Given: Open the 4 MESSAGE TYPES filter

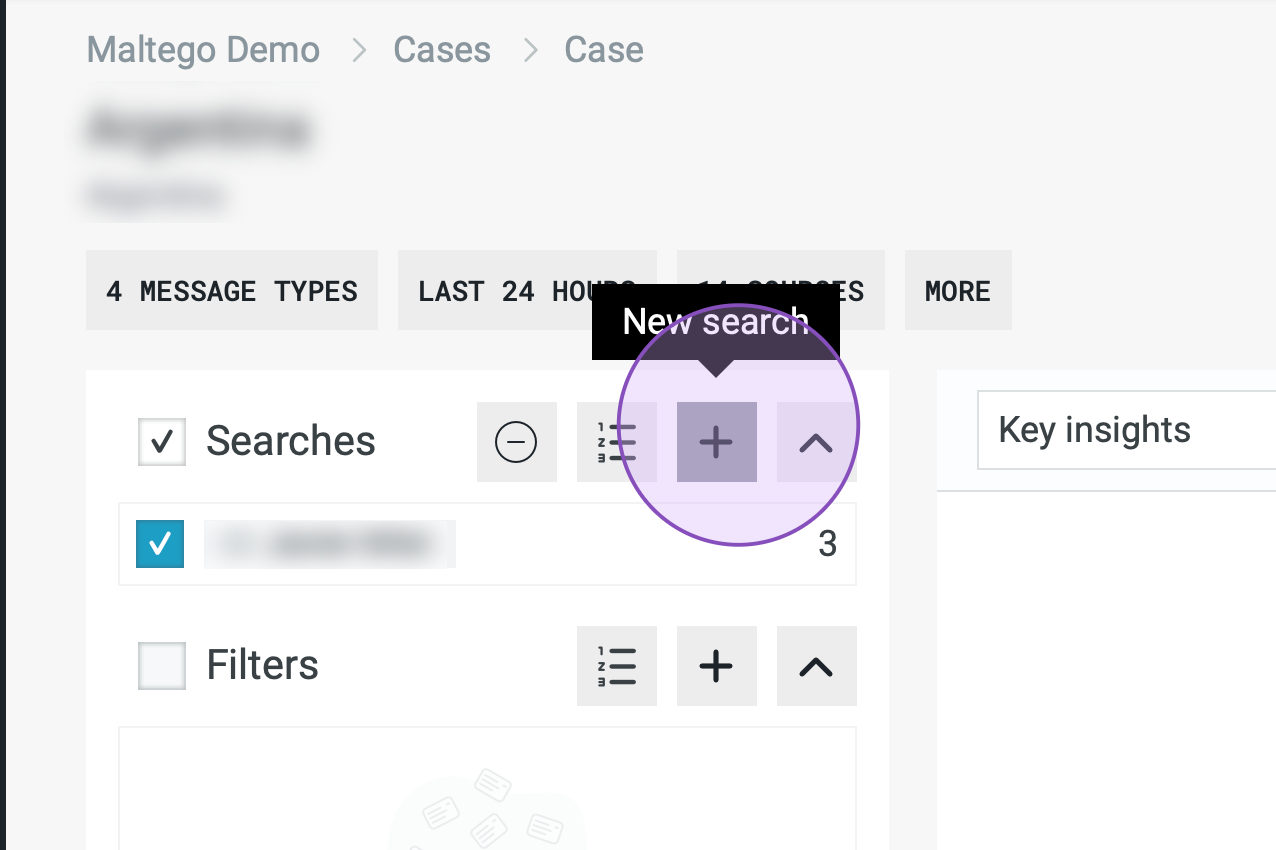Looking at the screenshot, I should 232,291.
